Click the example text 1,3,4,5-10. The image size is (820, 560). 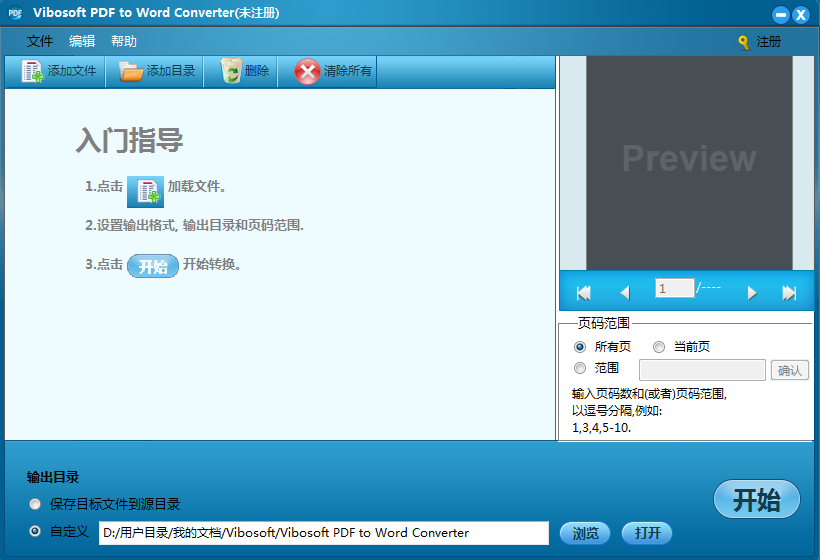click(601, 428)
